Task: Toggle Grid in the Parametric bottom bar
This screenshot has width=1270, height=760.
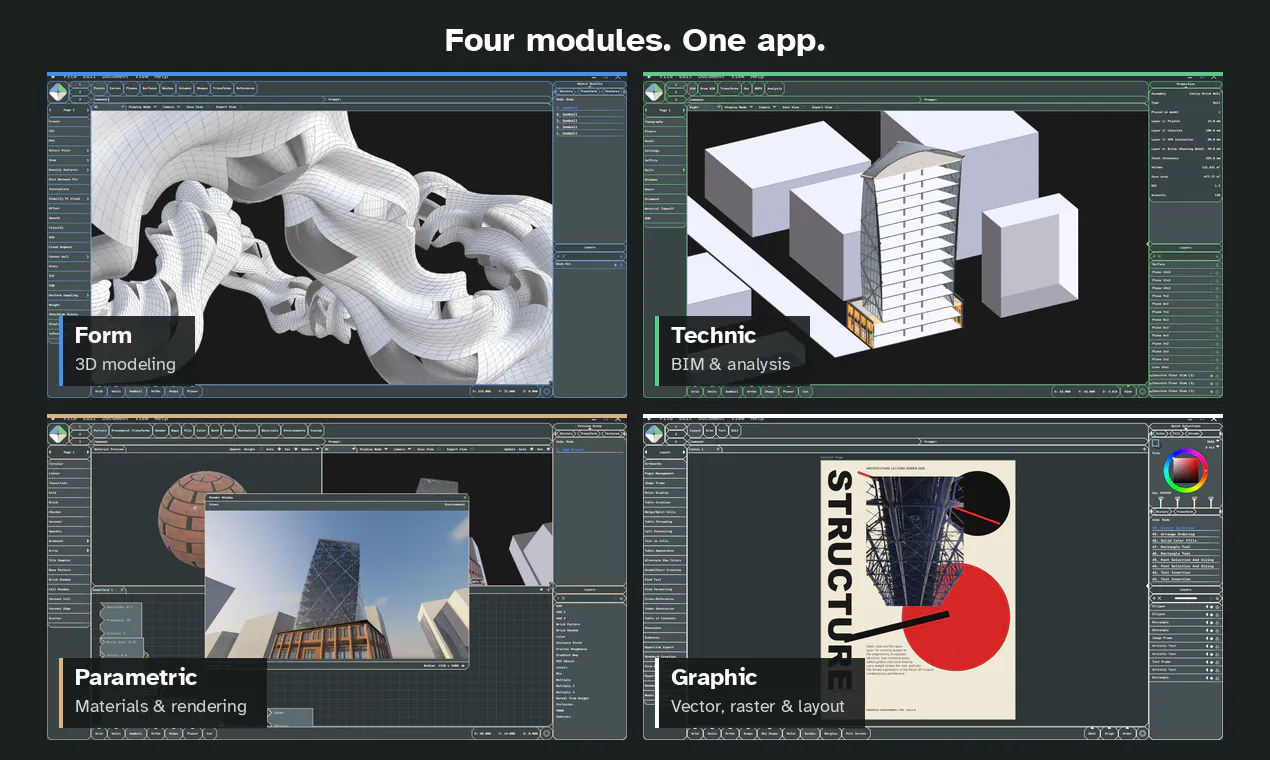Action: pyautogui.click(x=99, y=733)
